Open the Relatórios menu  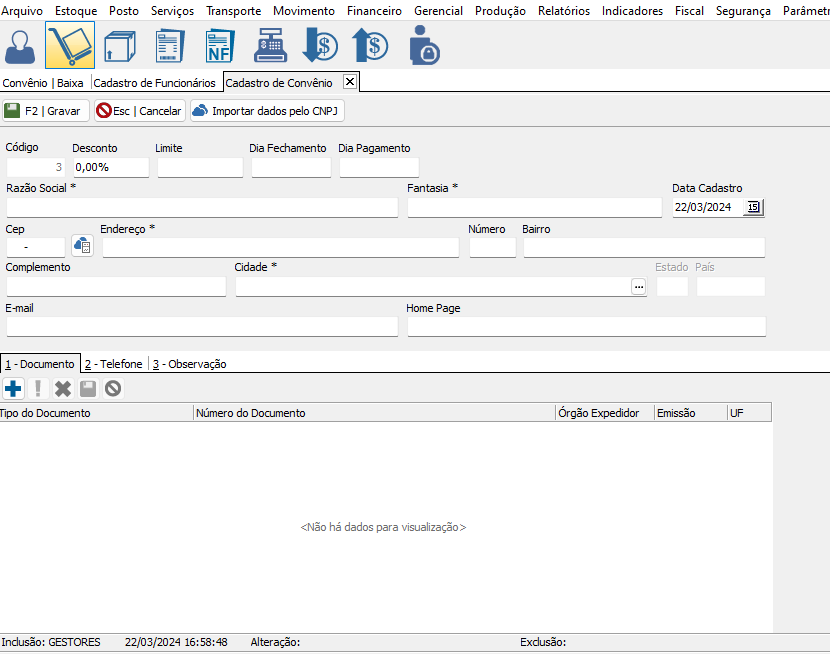(563, 11)
